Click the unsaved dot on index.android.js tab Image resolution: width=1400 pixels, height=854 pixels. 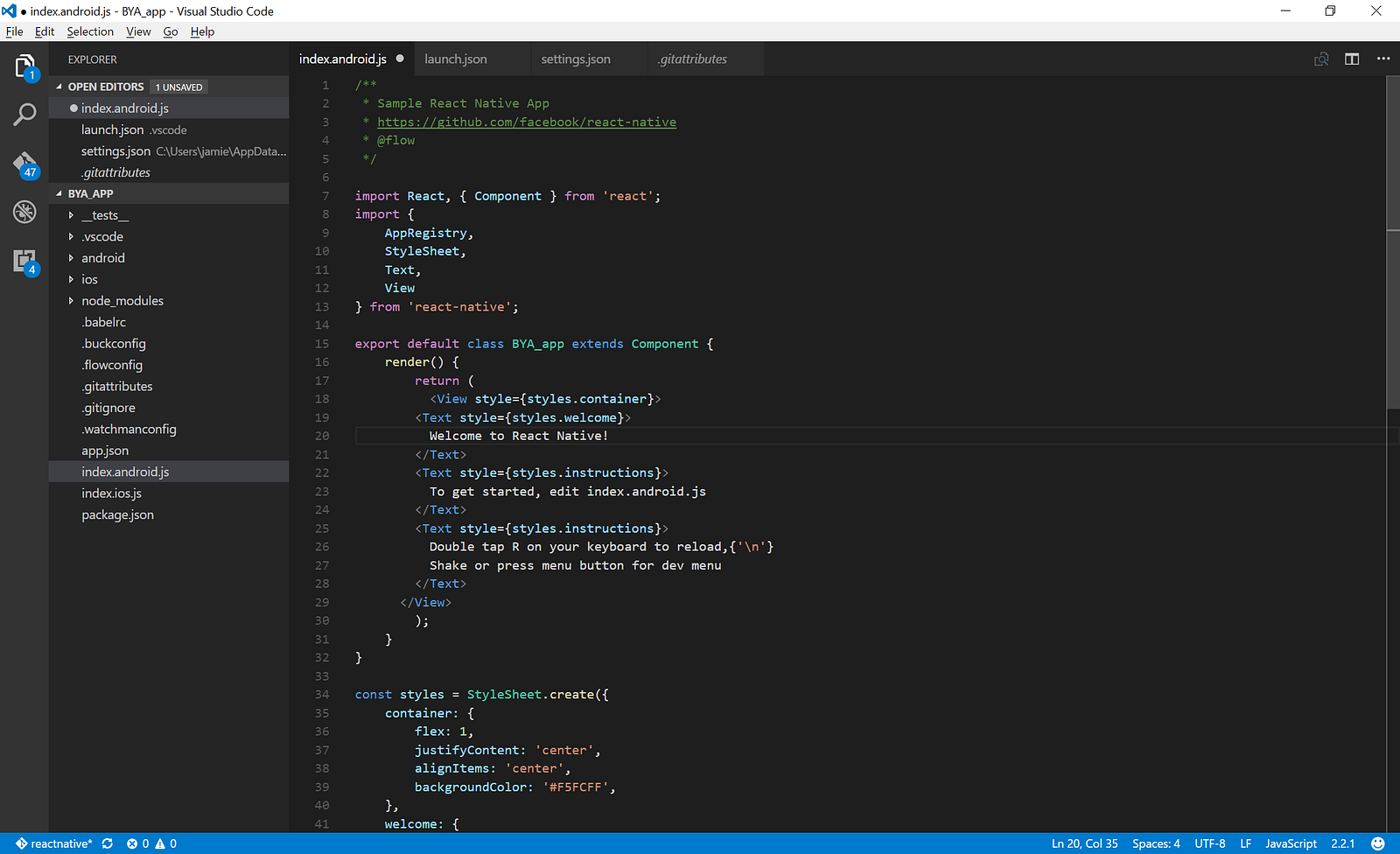(x=400, y=59)
